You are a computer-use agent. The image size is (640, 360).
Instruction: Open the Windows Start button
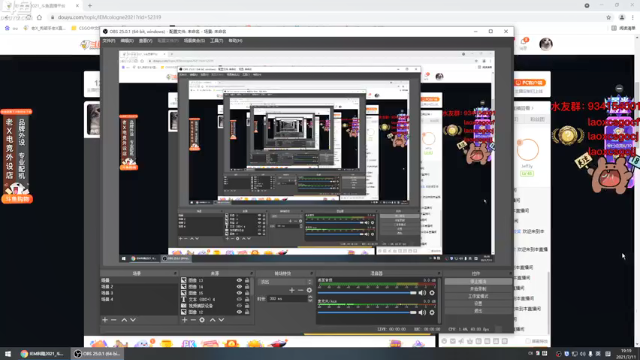coord(8,353)
